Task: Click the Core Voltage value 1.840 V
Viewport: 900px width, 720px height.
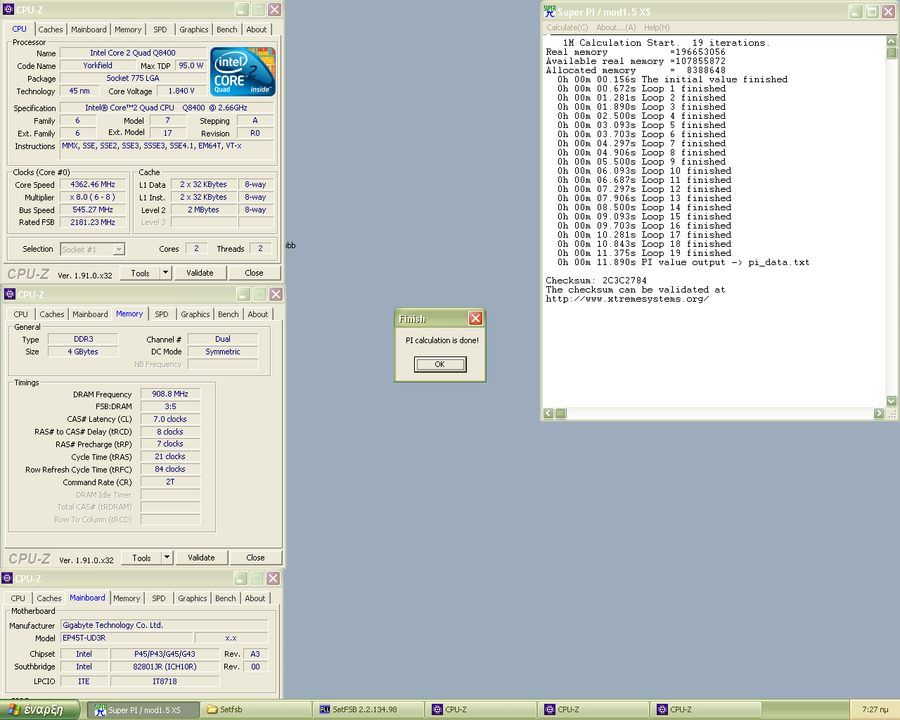Action: click(181, 91)
